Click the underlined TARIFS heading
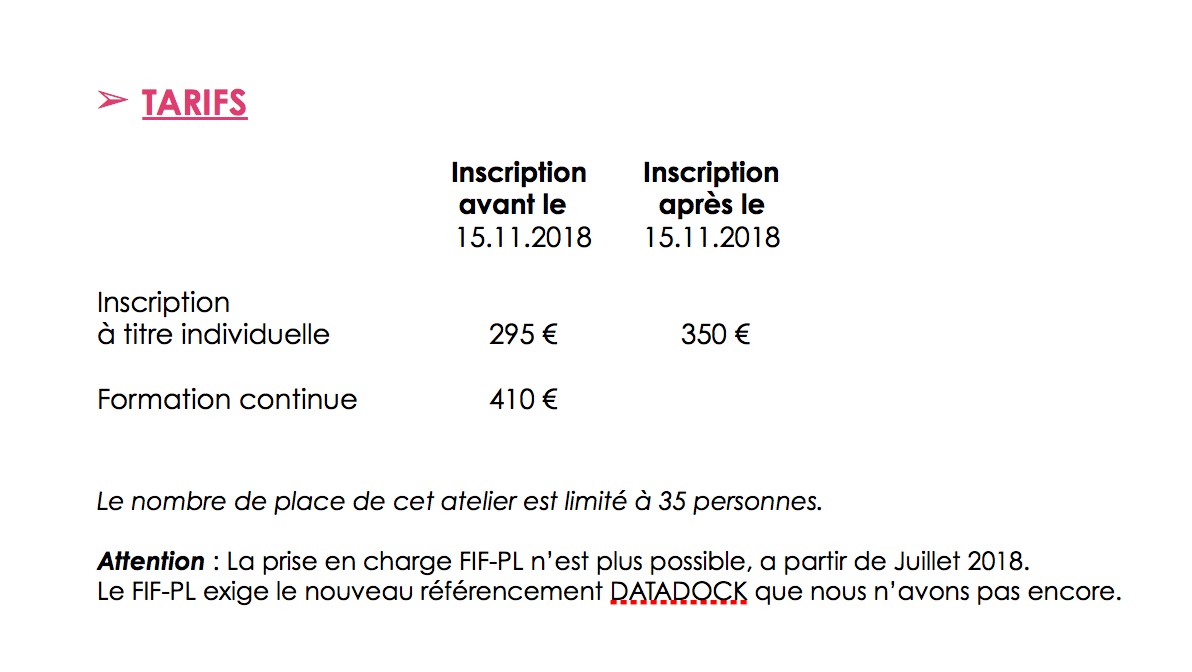The width and height of the screenshot is (1192, 672). pyautogui.click(x=194, y=103)
